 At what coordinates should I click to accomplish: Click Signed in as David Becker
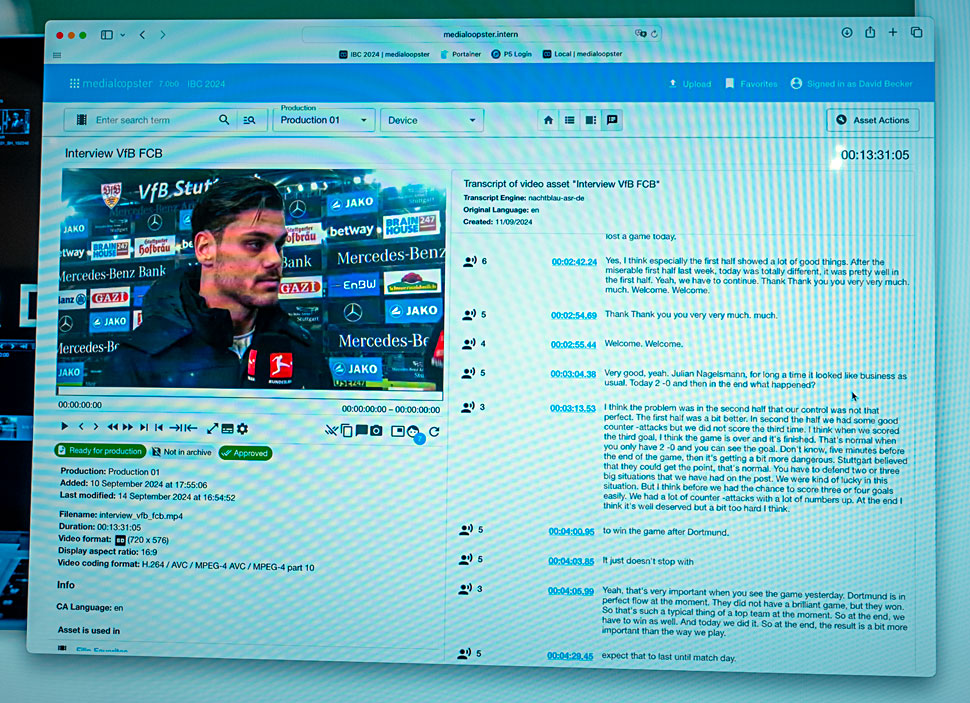click(x=852, y=84)
